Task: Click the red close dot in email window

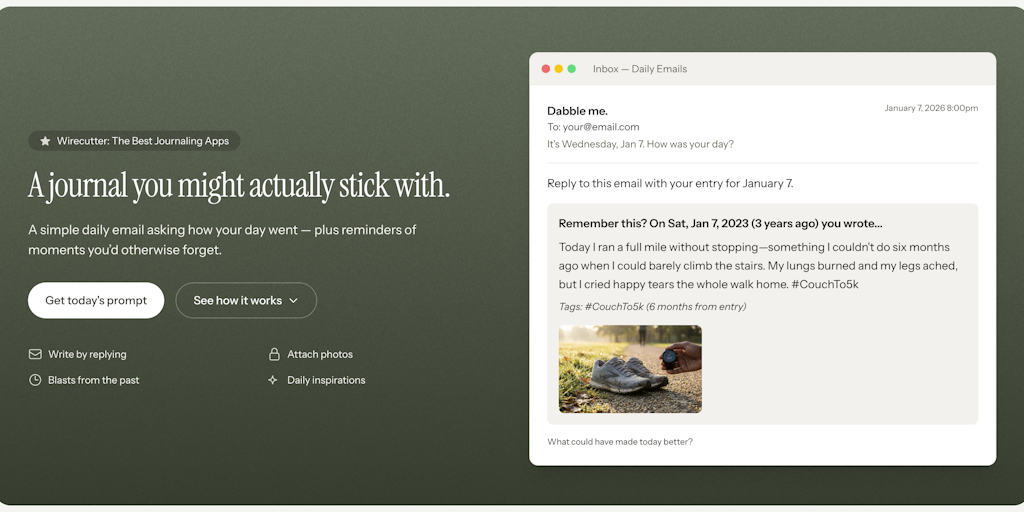Action: coord(546,69)
